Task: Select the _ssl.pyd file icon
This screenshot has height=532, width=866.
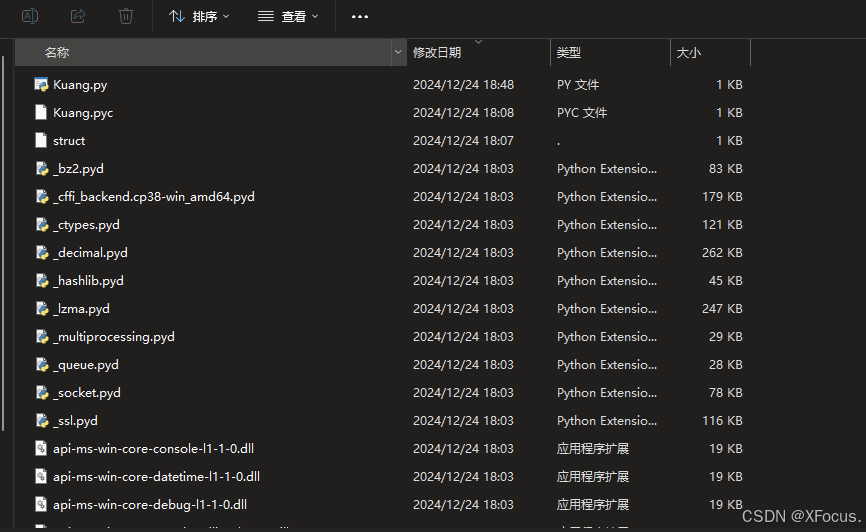Action: (42, 420)
